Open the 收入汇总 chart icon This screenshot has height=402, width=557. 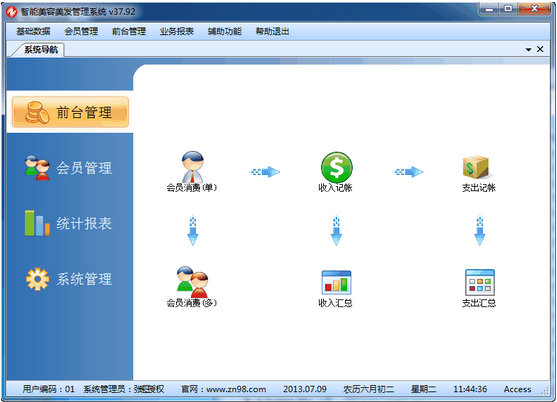(336, 282)
